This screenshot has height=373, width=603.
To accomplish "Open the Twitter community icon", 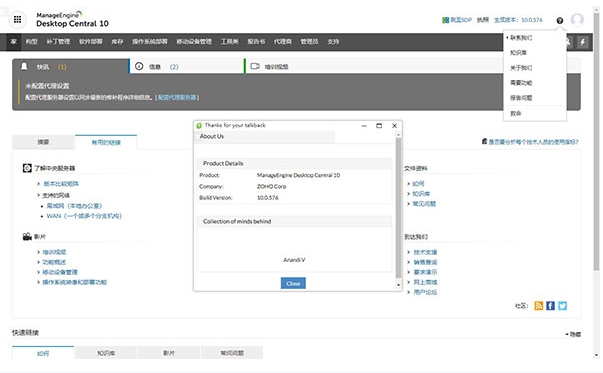I will [562, 306].
